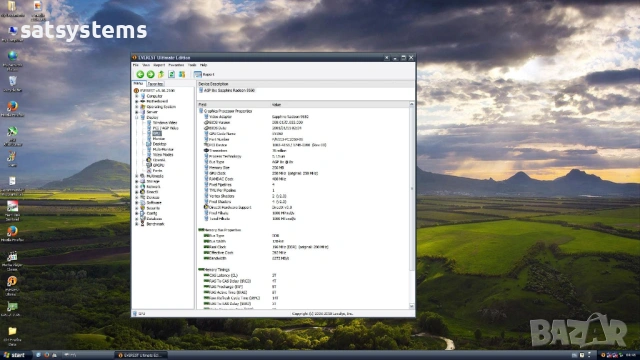Select Video Modes under Display
This screenshot has width=640, height=360.
(163, 155)
